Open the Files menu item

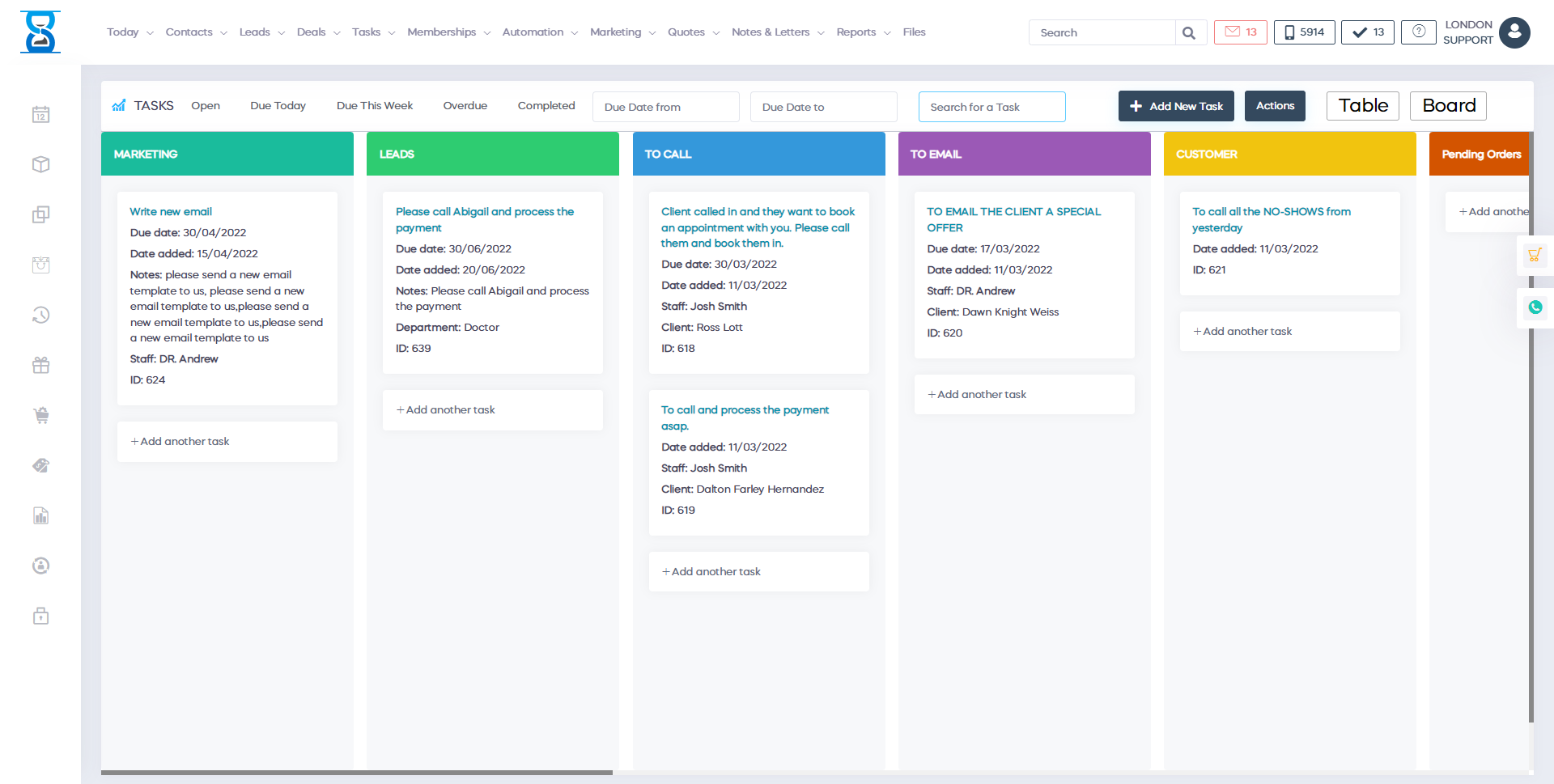coord(914,32)
